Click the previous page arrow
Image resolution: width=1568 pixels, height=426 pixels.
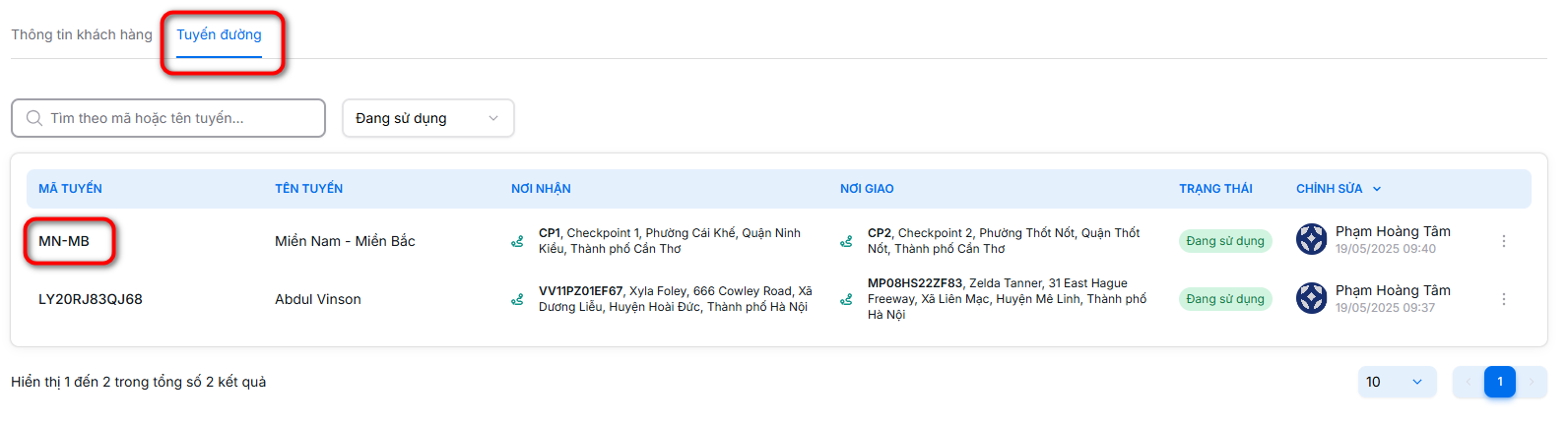[1468, 382]
